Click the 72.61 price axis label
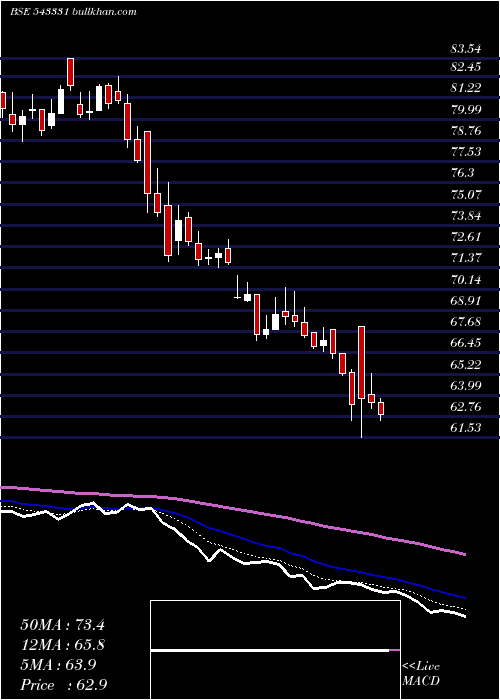500x700 pixels. [466, 237]
